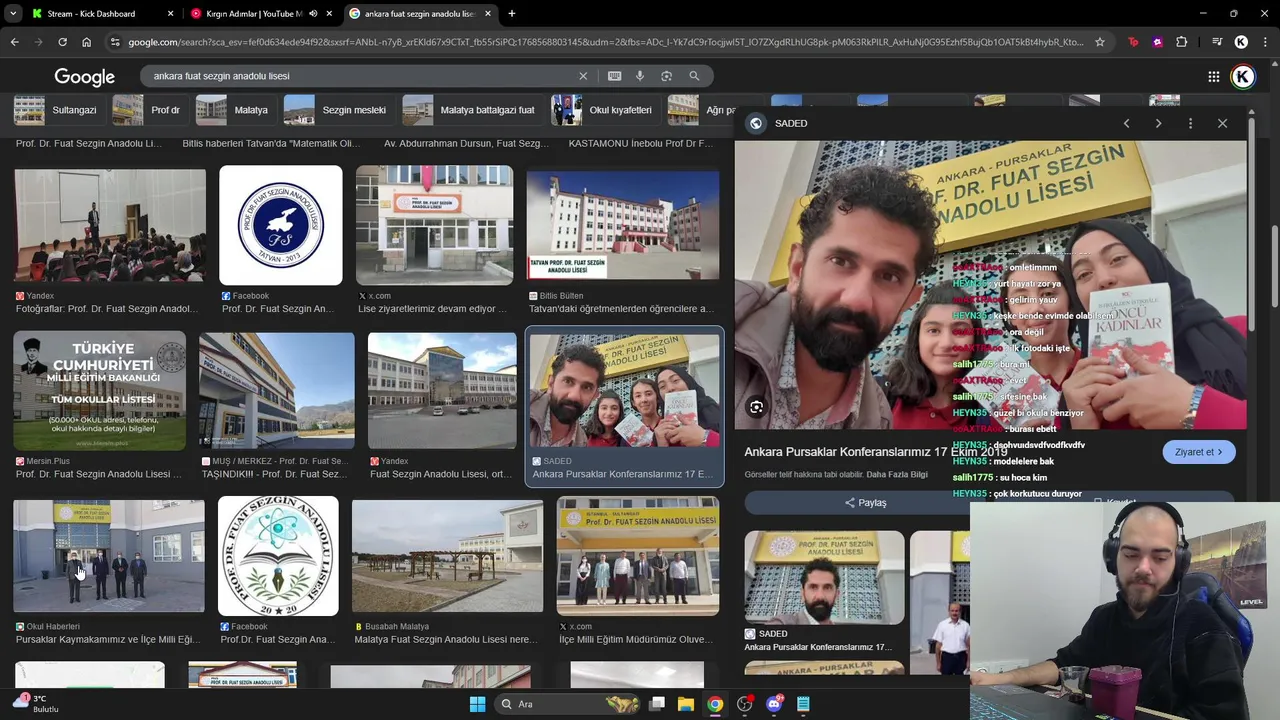Bookmark this page with the star
1280x720 pixels.
pyautogui.click(x=1100, y=42)
